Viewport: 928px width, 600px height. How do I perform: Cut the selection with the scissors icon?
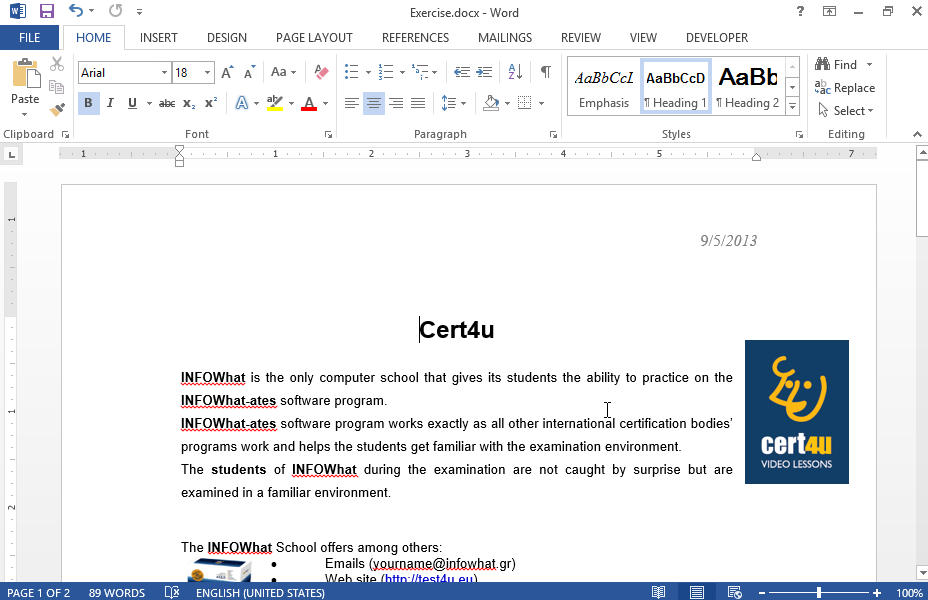coord(57,64)
